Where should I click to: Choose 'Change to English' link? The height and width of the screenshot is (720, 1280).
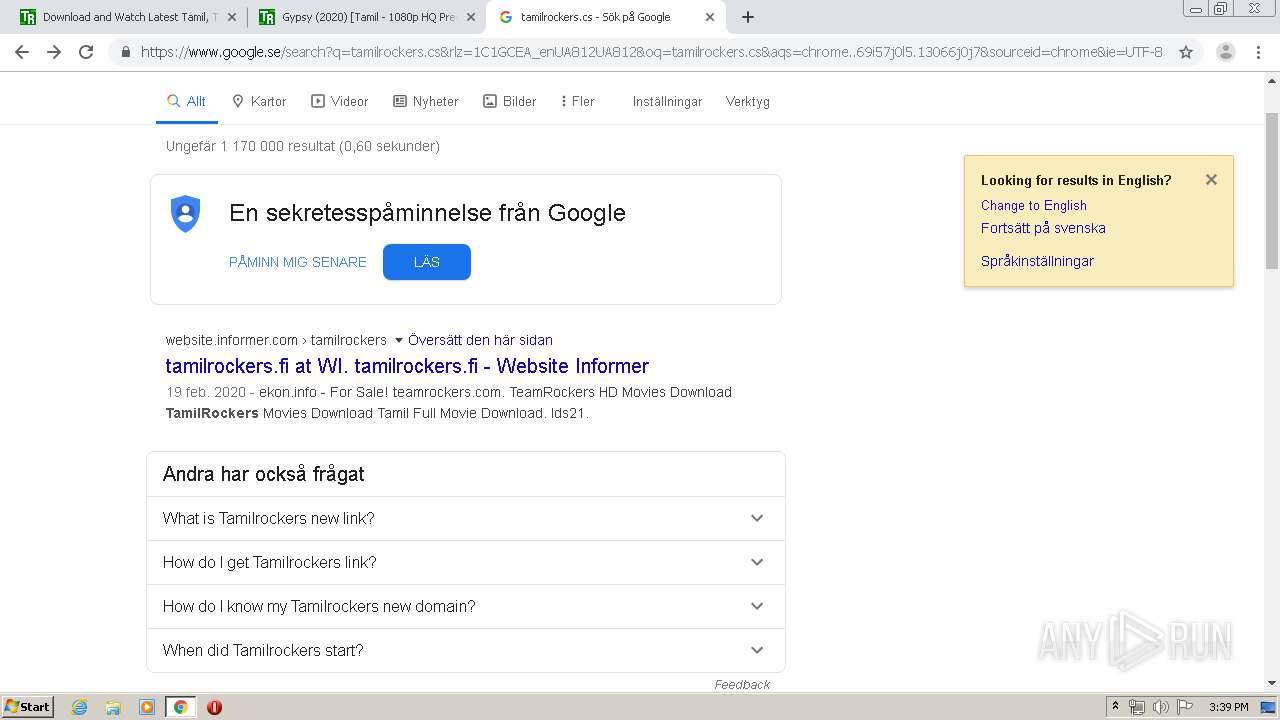pos(1033,205)
